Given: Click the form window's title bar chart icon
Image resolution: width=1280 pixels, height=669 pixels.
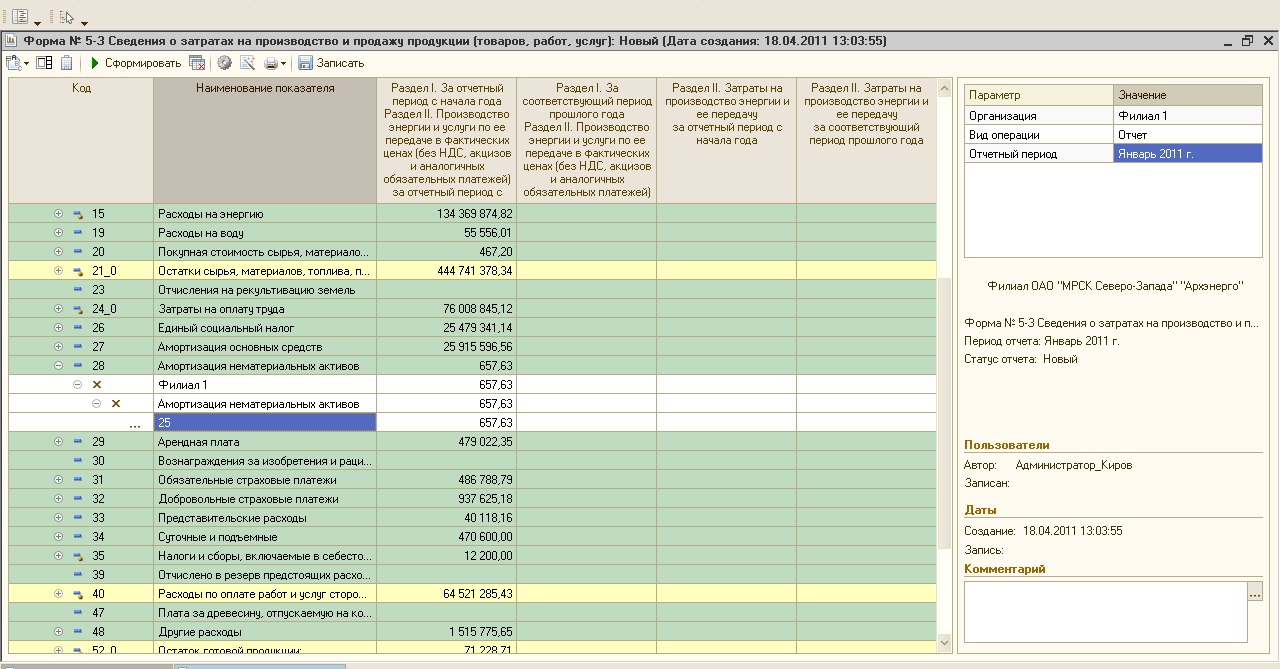Looking at the screenshot, I should (x=11, y=41).
